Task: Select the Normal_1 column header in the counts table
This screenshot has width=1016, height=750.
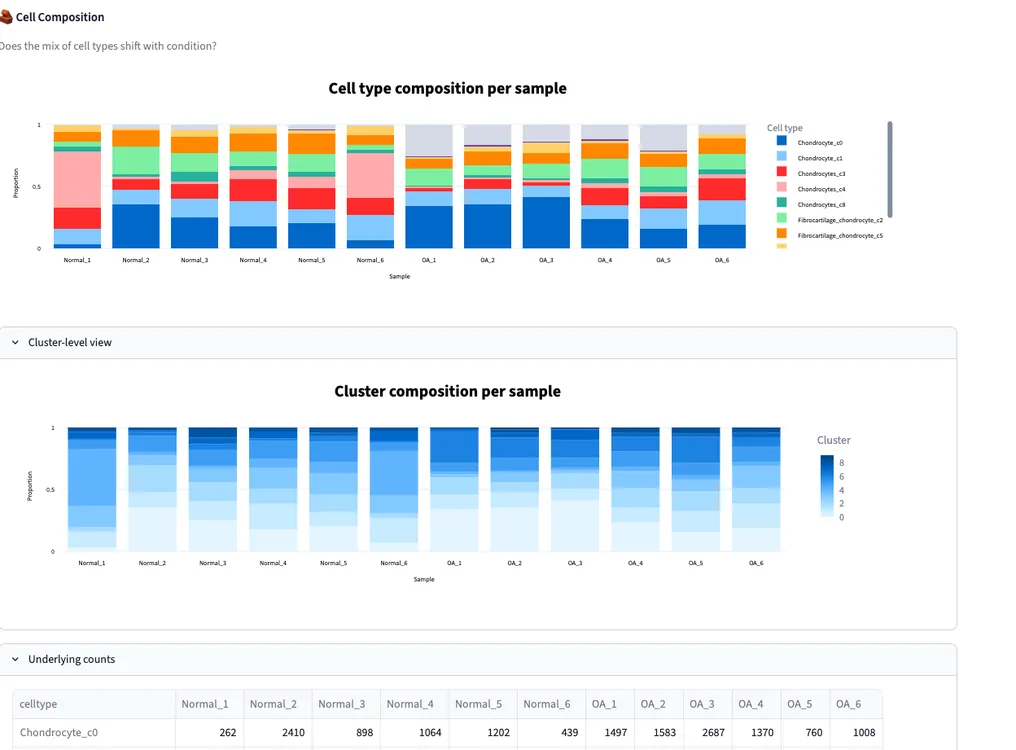Action: (x=209, y=704)
